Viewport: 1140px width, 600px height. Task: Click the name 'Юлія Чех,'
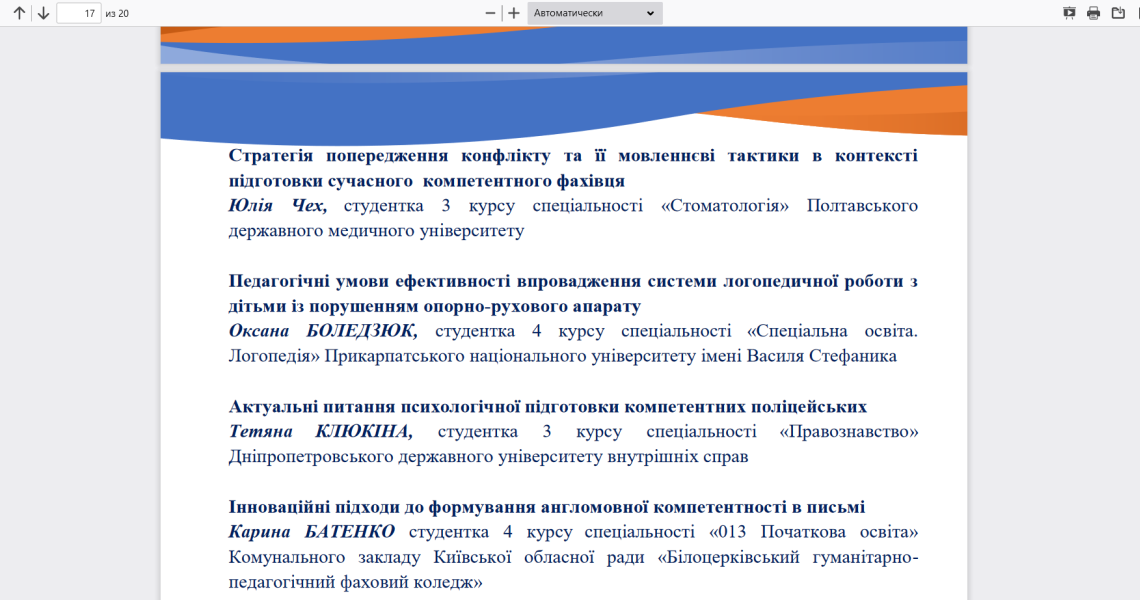[x=278, y=206]
